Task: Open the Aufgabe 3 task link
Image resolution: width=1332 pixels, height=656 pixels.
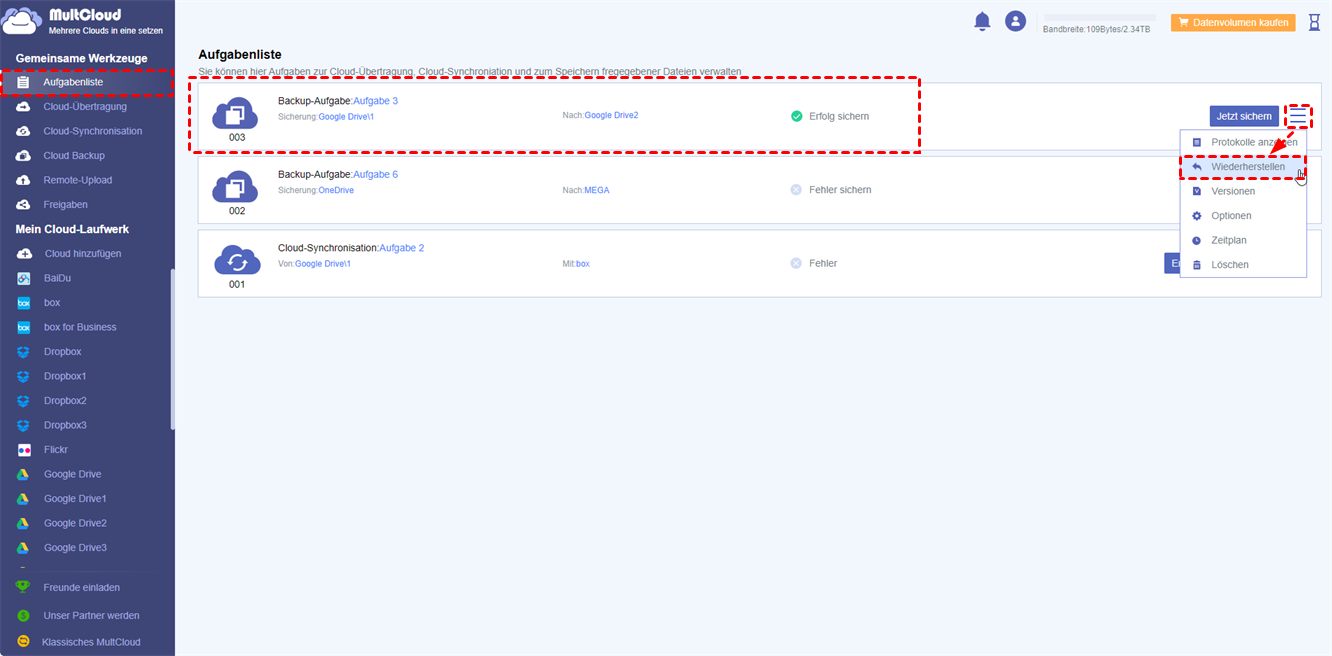Action: pos(375,101)
